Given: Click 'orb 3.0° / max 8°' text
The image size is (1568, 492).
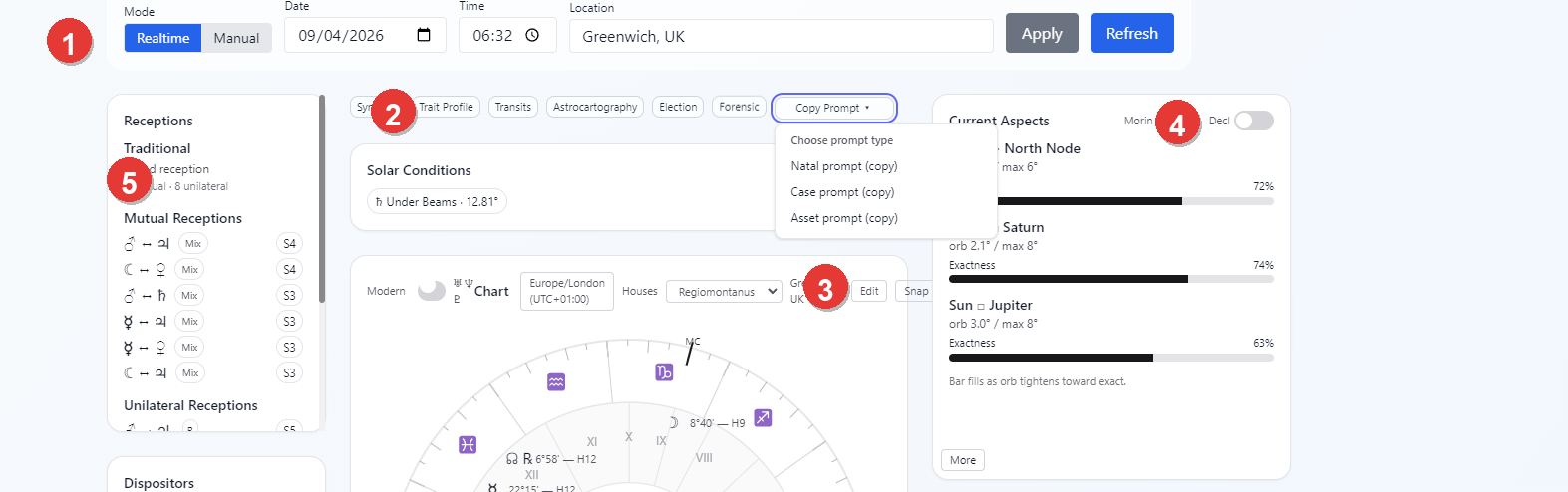Looking at the screenshot, I should pyautogui.click(x=993, y=324).
